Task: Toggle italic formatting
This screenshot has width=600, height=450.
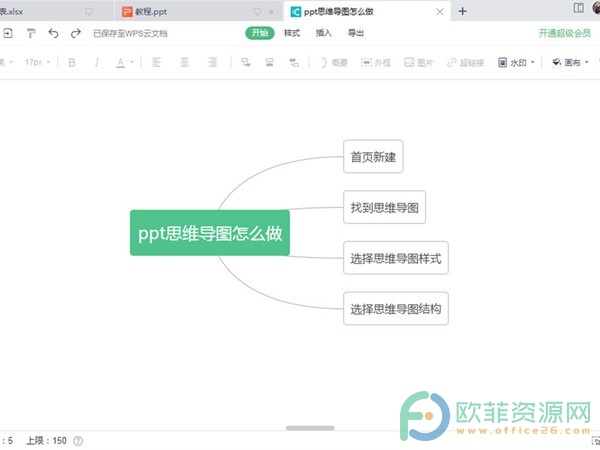Action: pos(97,62)
